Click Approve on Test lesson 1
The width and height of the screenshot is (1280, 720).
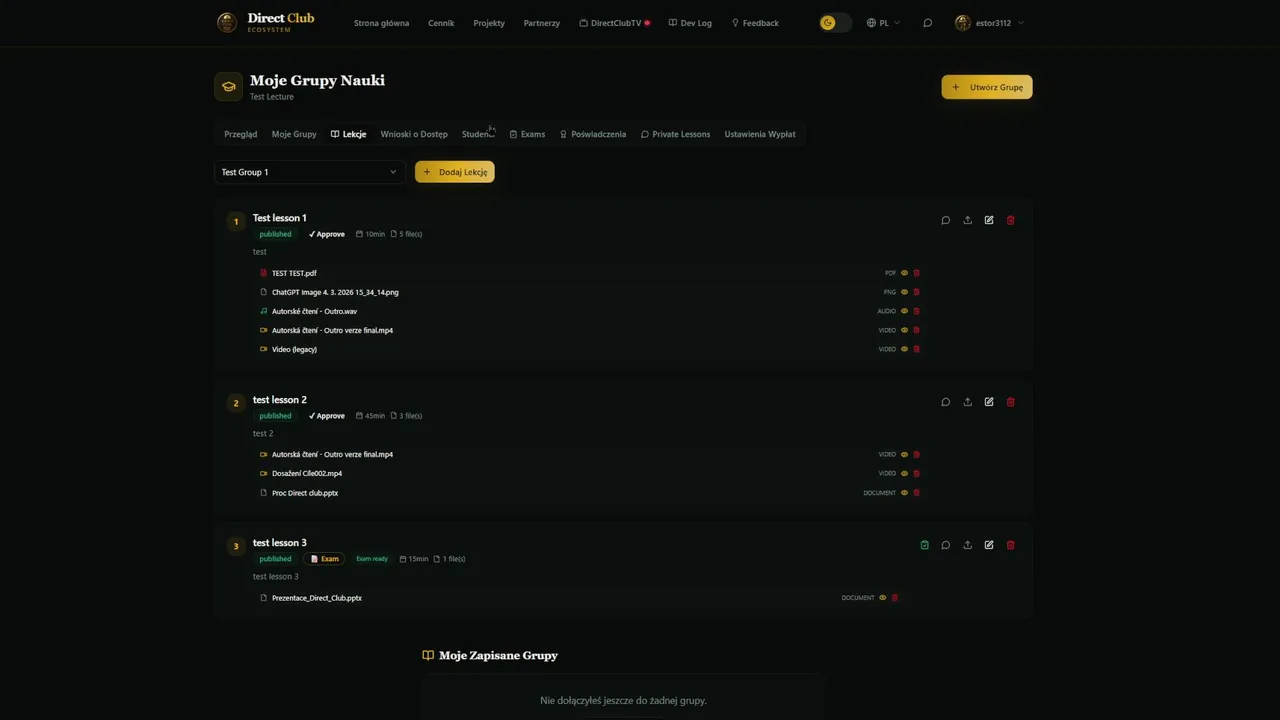click(x=327, y=234)
